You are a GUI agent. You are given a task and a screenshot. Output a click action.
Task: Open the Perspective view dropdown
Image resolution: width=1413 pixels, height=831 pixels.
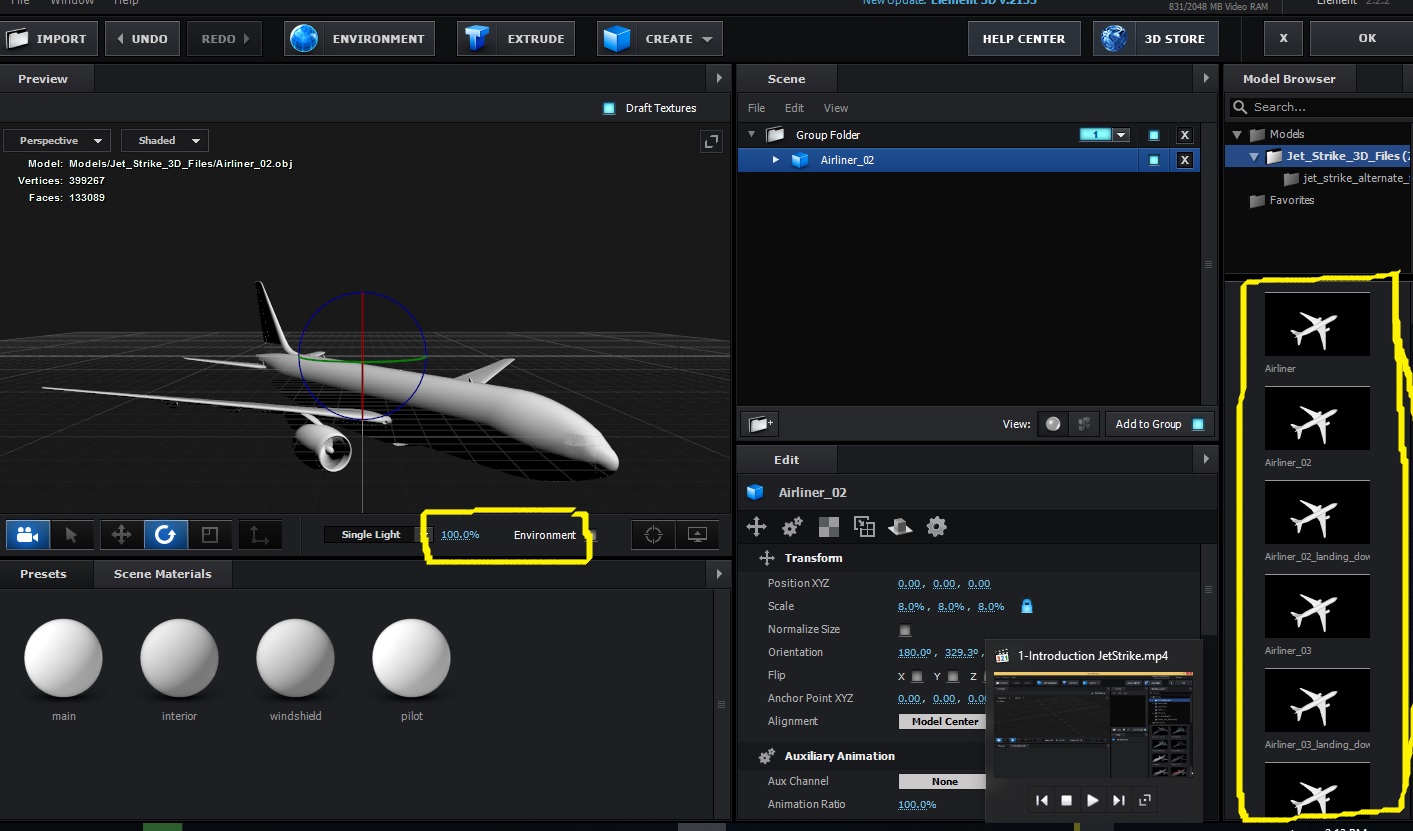coord(56,141)
